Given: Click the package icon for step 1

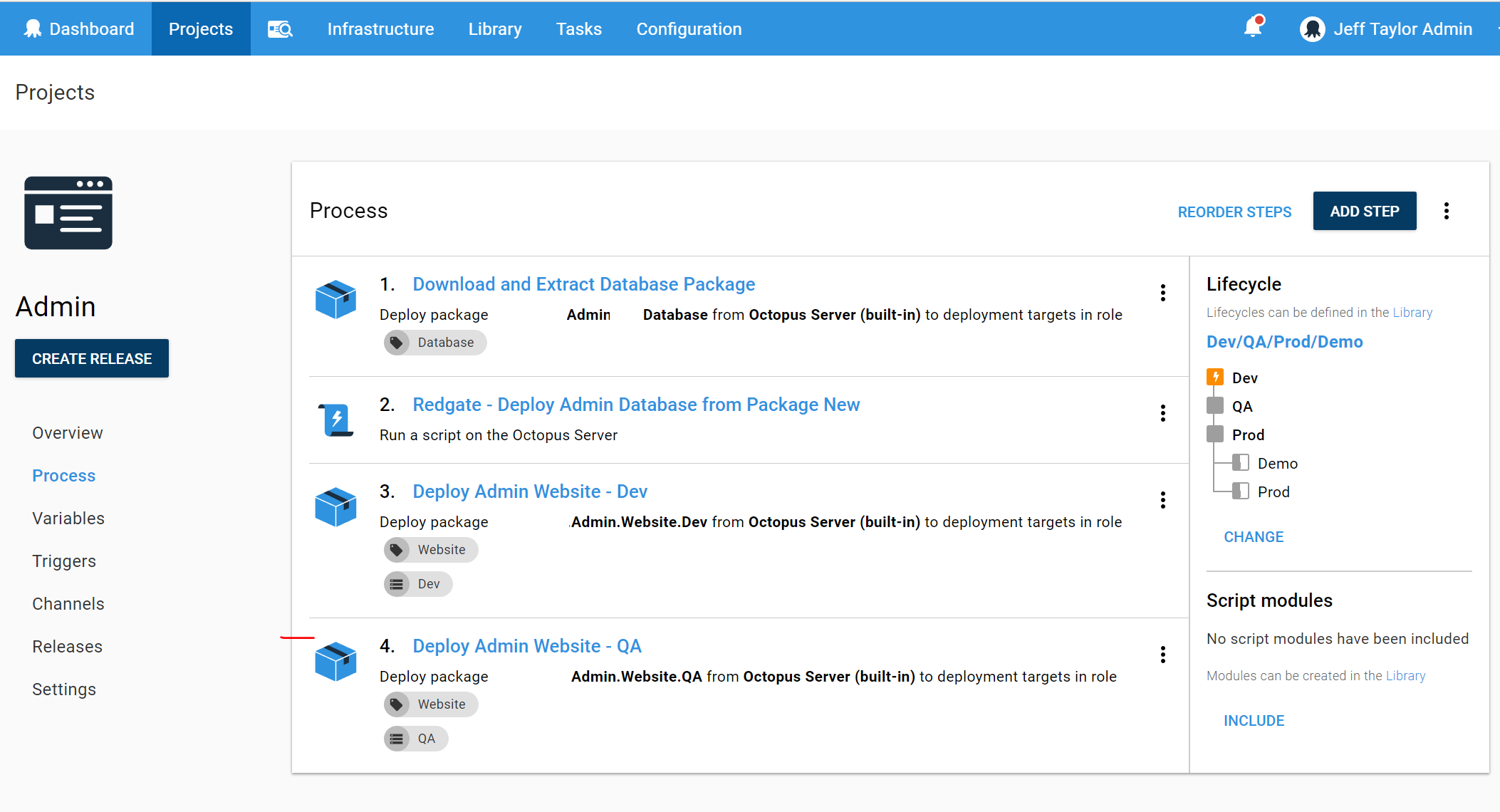Looking at the screenshot, I should coord(335,299).
